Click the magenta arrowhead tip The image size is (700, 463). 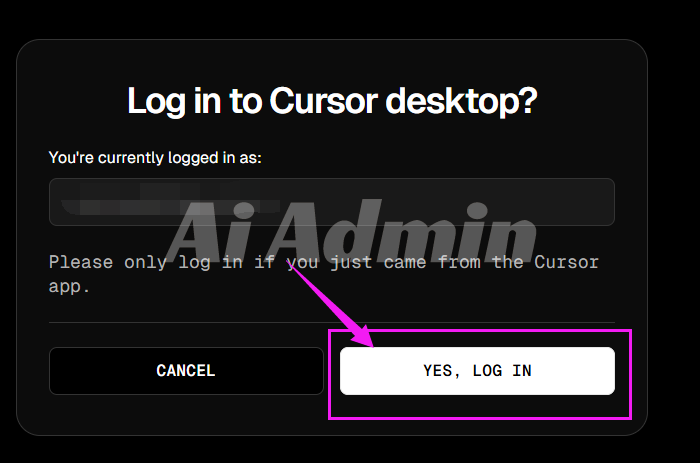click(x=370, y=344)
